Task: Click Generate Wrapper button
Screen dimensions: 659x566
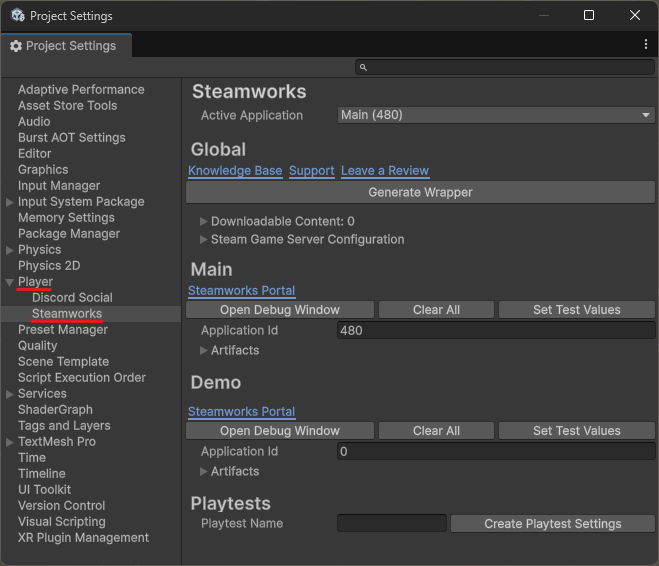Action: (420, 192)
